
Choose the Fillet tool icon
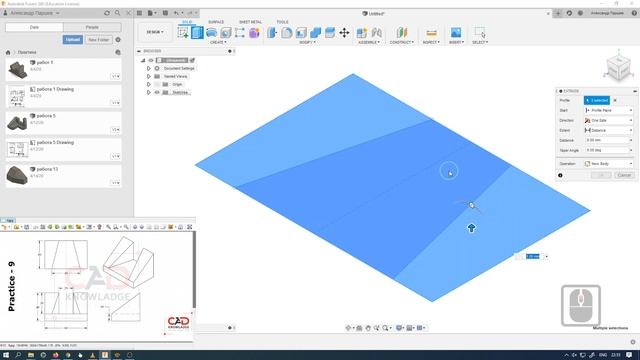tap(287, 33)
